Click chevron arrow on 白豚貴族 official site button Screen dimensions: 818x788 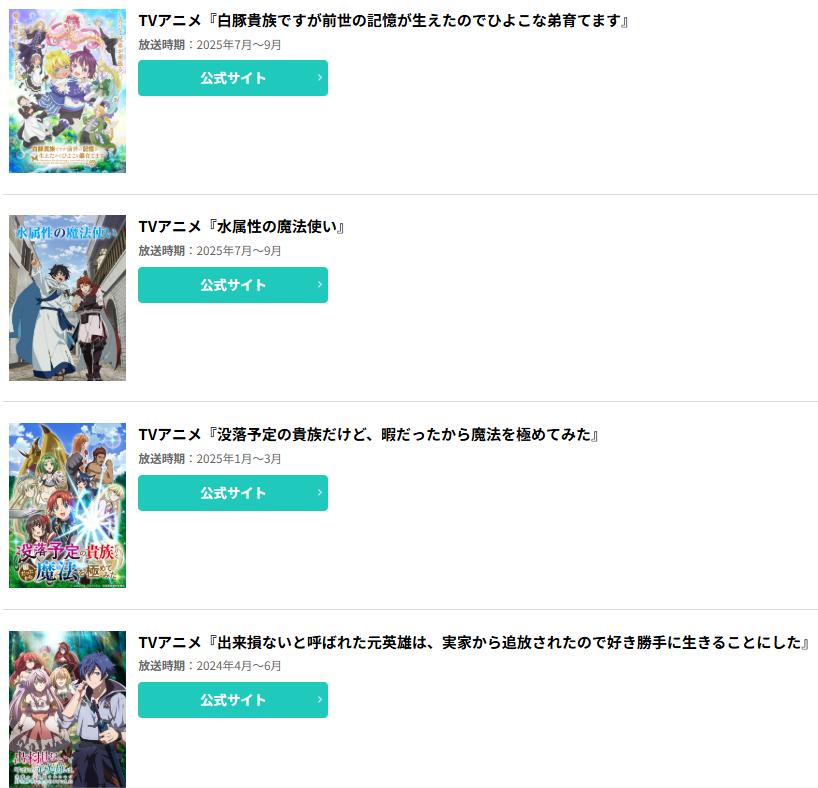(x=319, y=78)
